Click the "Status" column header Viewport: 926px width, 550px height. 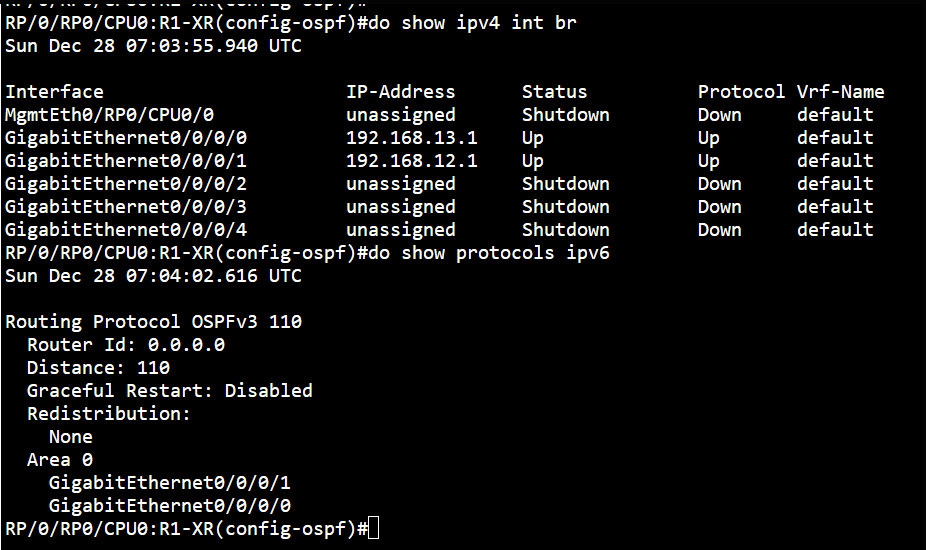[555, 92]
